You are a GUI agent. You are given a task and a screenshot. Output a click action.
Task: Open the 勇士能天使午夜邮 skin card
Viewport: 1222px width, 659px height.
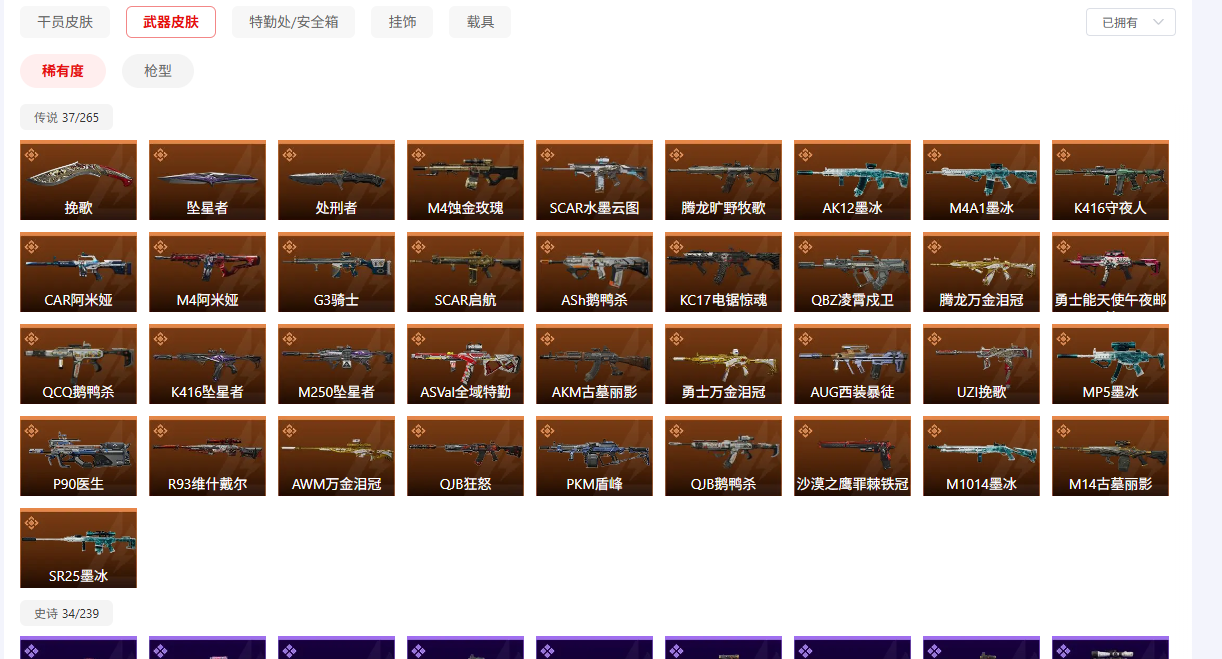coord(1110,272)
